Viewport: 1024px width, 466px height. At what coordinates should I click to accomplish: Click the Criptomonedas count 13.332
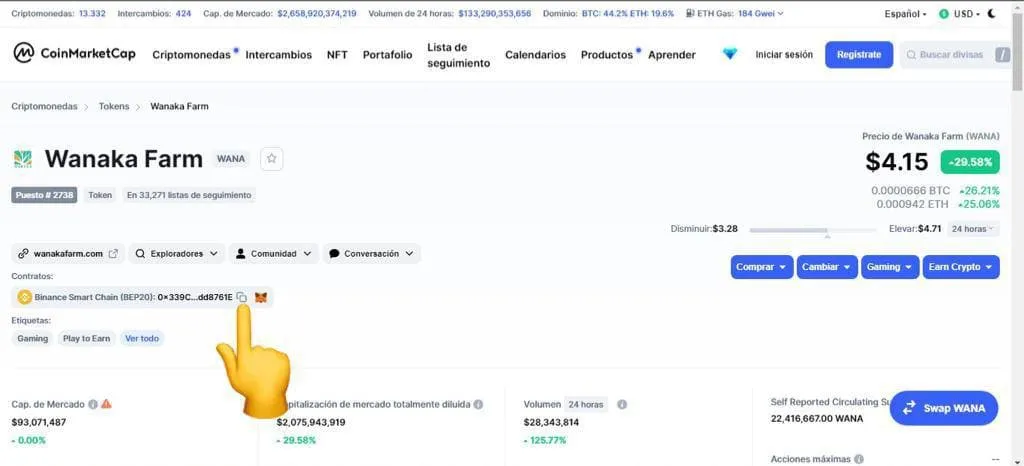point(92,13)
